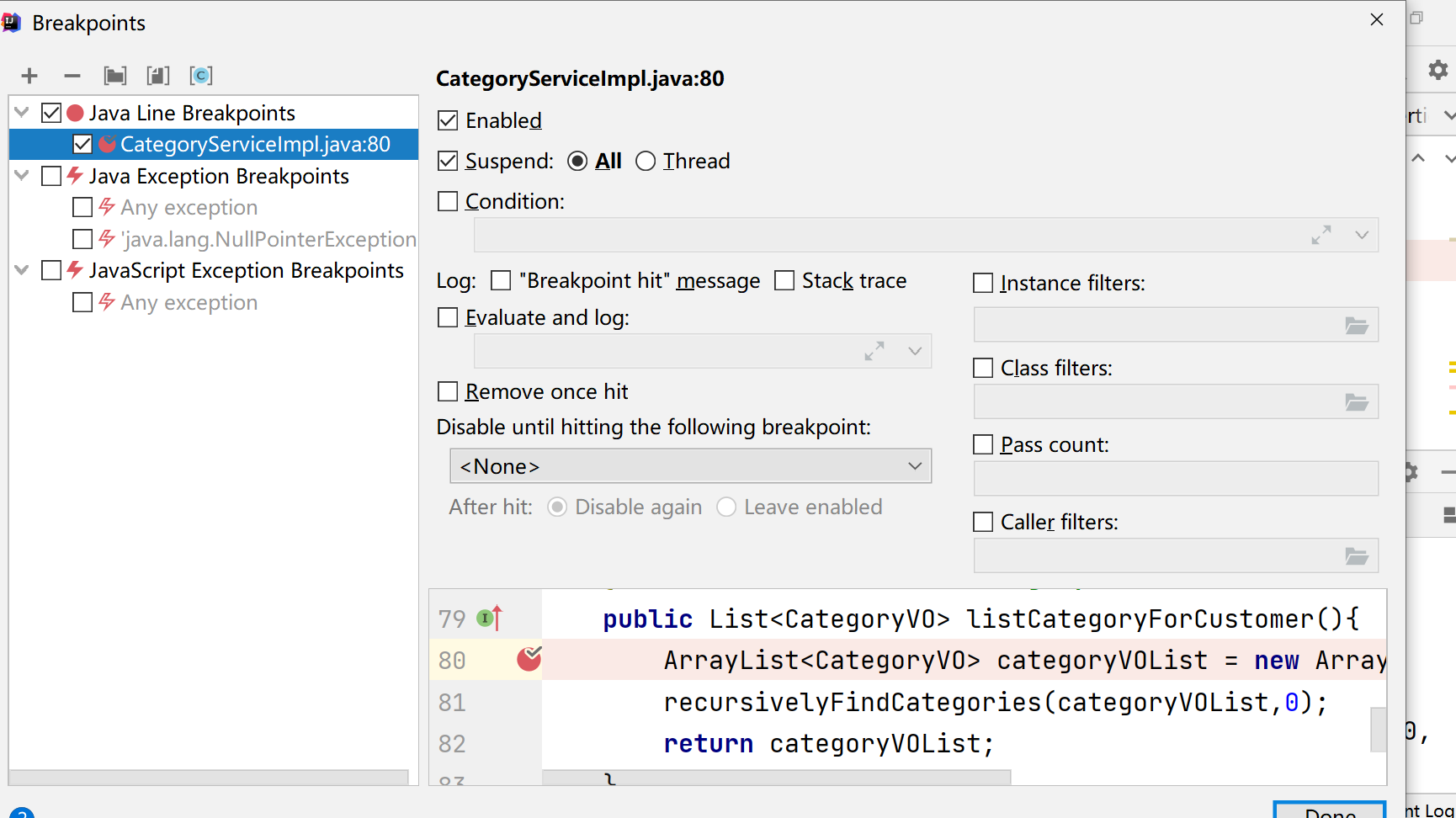This screenshot has width=1456, height=818.
Task: Select 'java.lang.NullPointerException' tree row
Action: pyautogui.click(x=214, y=239)
